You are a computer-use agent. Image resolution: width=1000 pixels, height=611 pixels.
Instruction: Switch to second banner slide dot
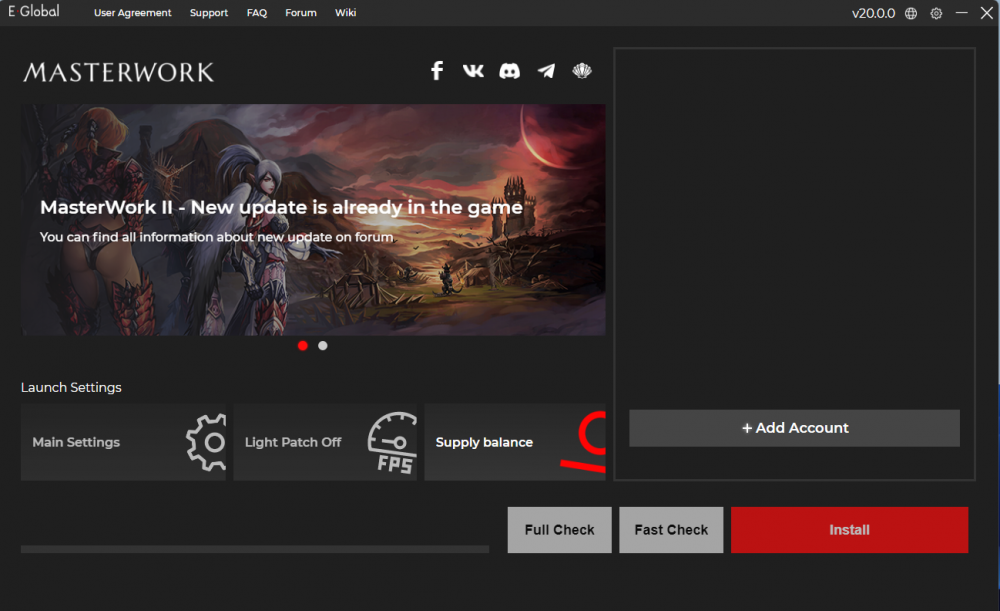pos(322,346)
